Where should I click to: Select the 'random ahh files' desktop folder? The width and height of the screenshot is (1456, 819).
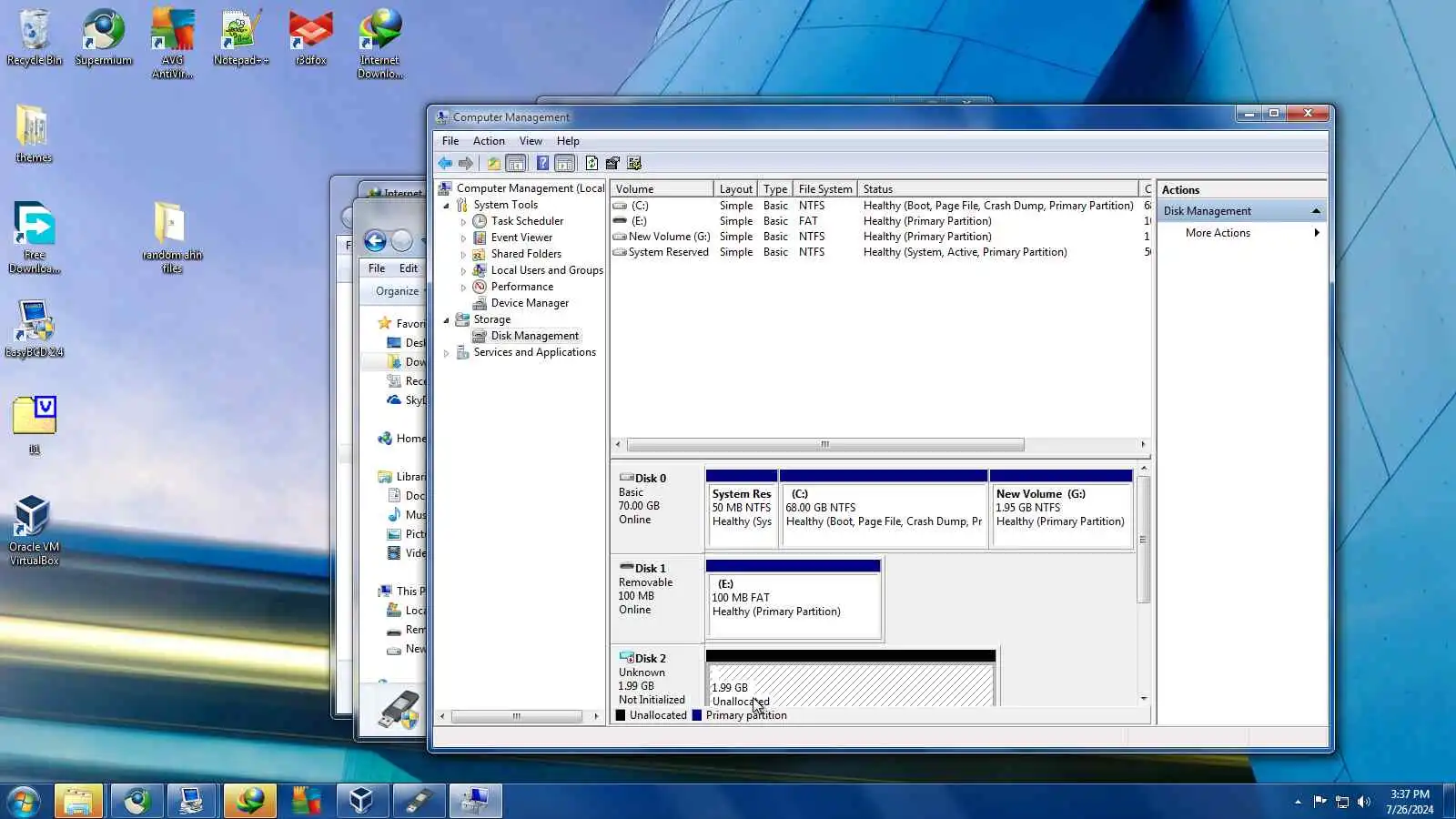(x=172, y=238)
